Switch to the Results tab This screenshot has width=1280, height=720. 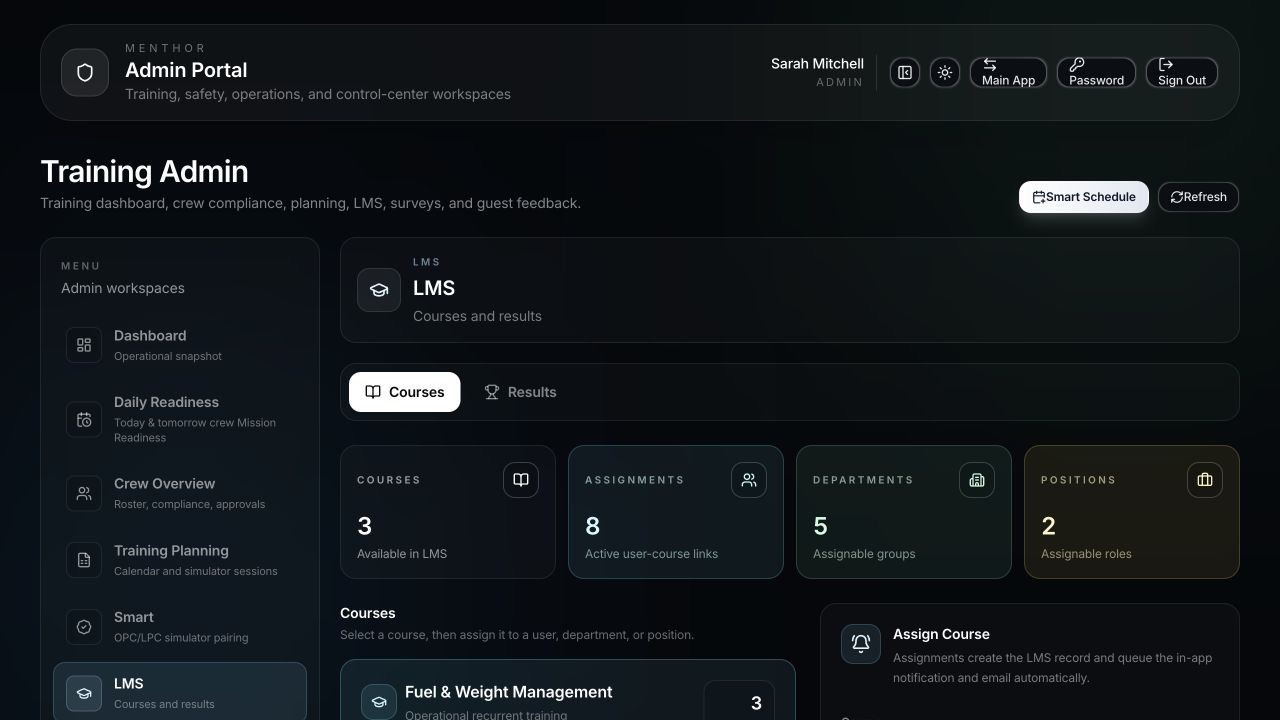click(520, 392)
